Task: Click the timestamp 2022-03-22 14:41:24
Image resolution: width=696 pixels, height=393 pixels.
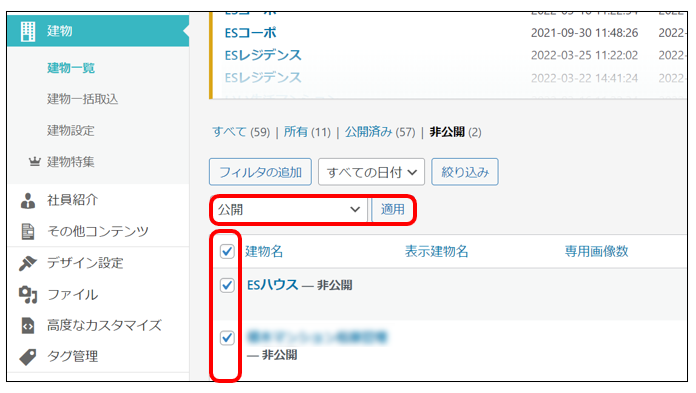Action: (x=585, y=78)
